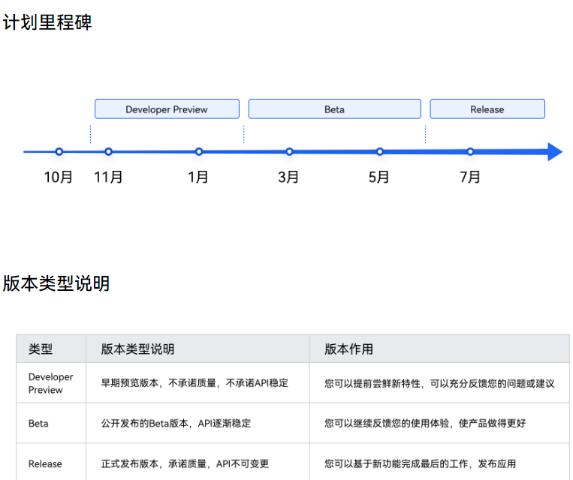This screenshot has width=573, height=480.
Task: Select the 5月 timeline marker dot
Action: 380,152
